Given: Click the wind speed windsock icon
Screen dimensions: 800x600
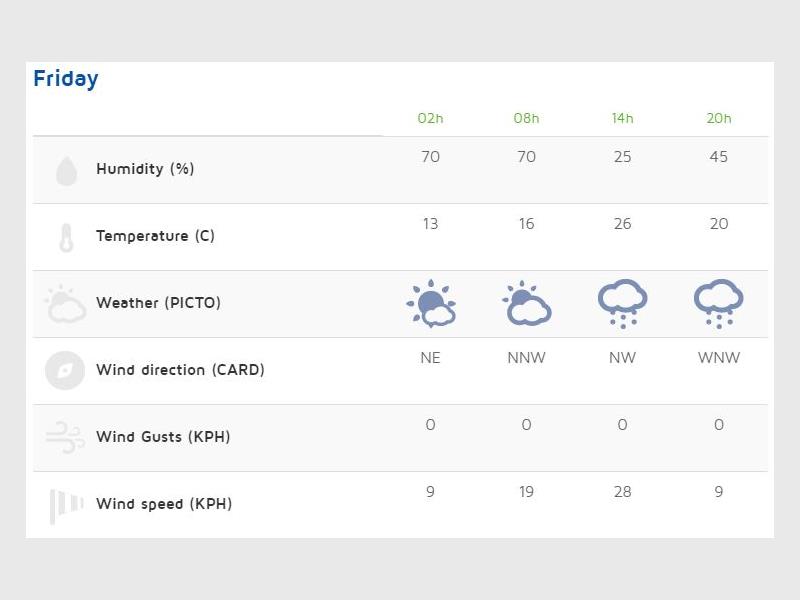Looking at the screenshot, I should 66,505.
